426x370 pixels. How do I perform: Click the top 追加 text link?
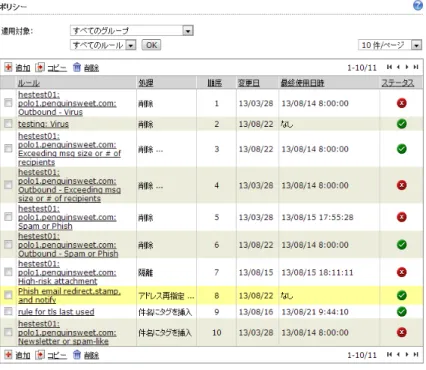point(23,68)
